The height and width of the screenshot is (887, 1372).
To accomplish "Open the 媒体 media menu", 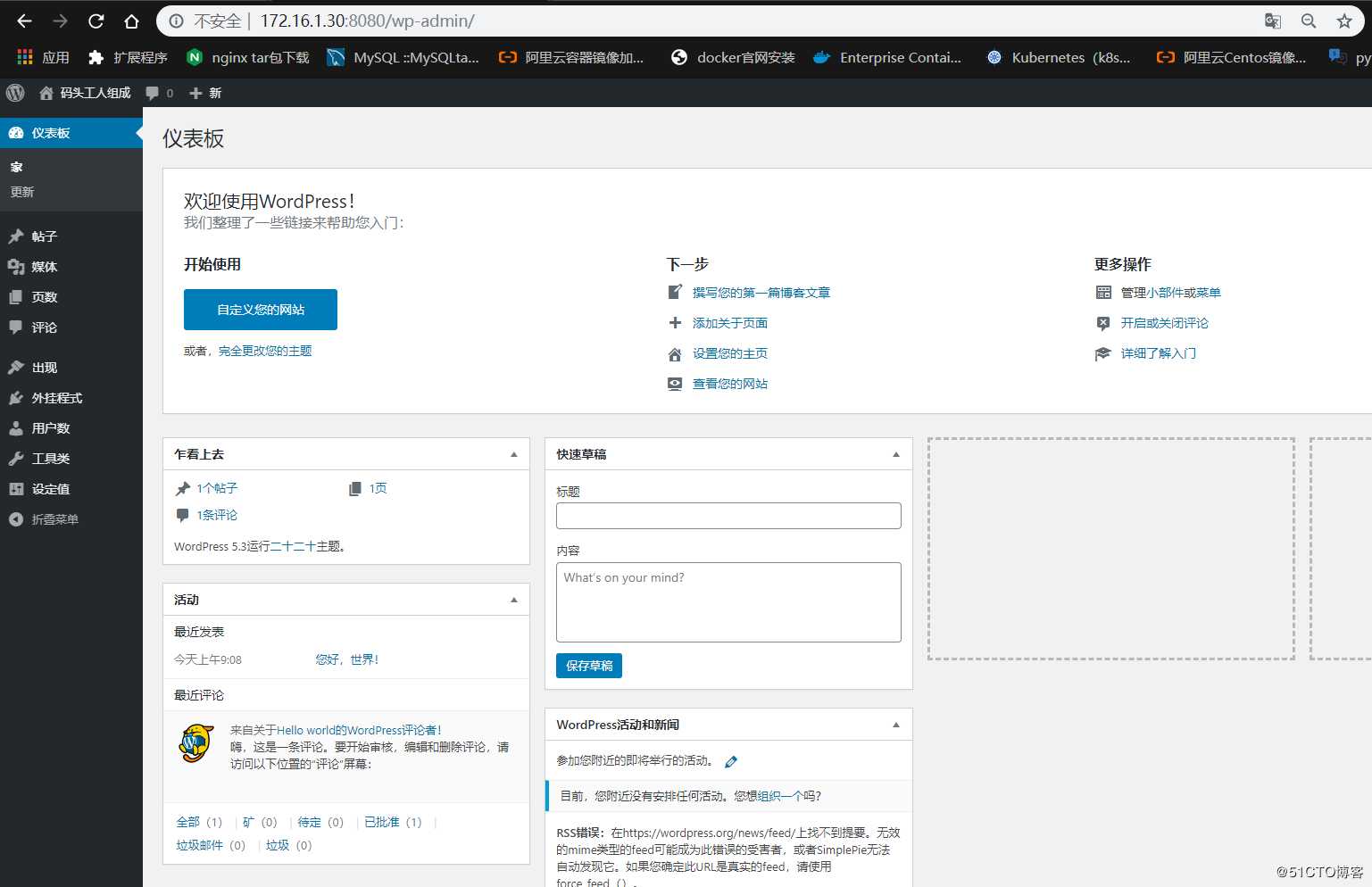I will (x=71, y=267).
